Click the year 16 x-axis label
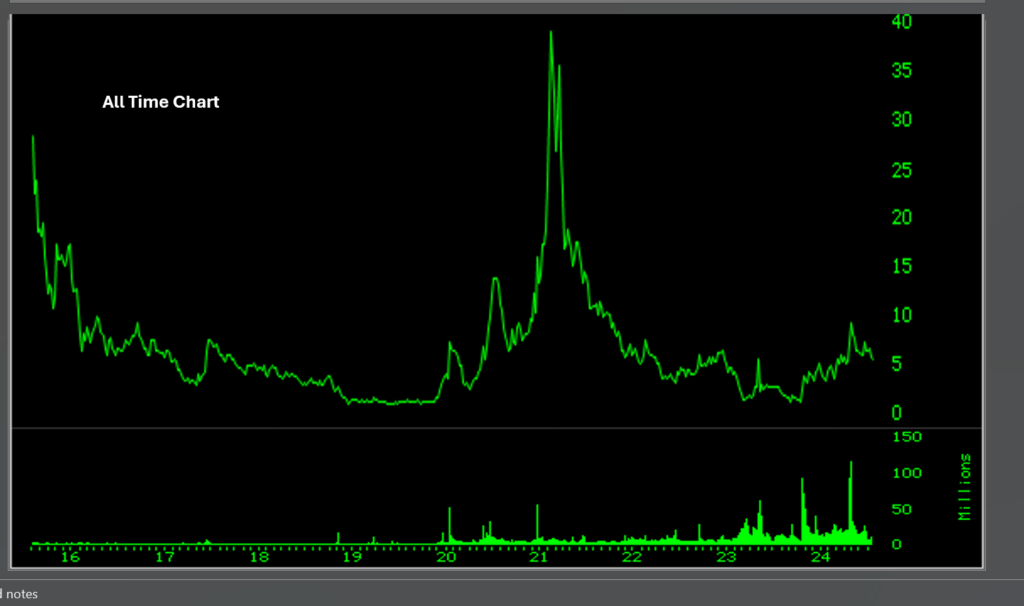1024x606 pixels. [70, 558]
